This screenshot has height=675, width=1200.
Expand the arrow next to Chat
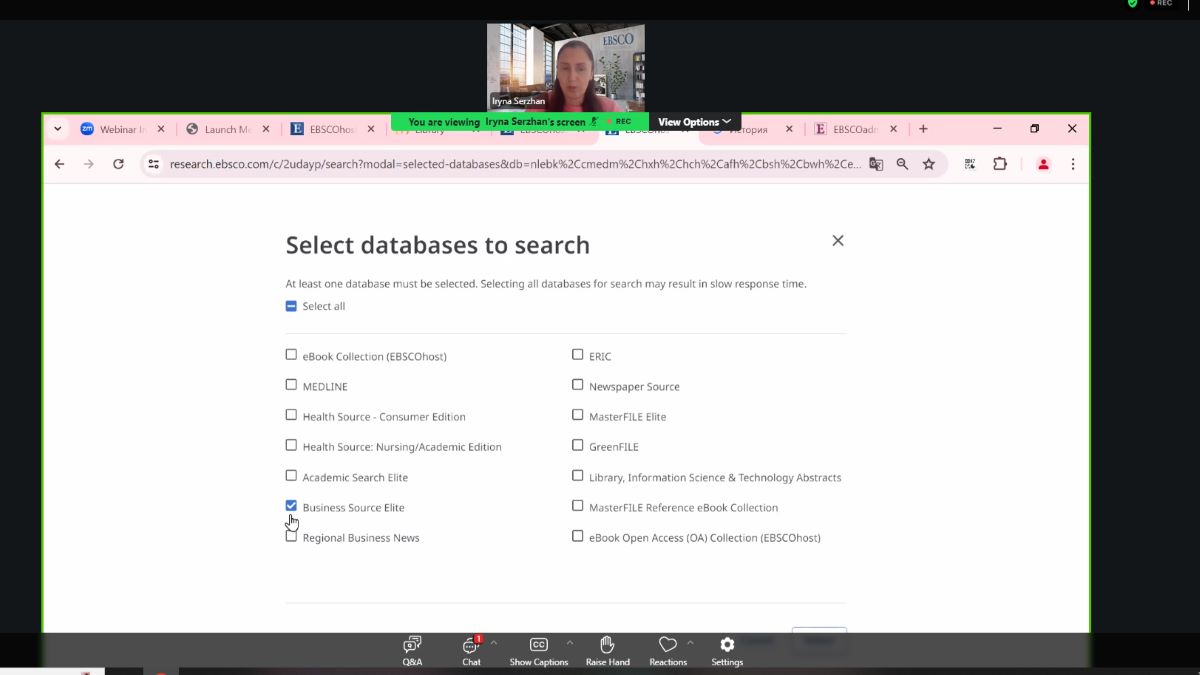tap(494, 643)
